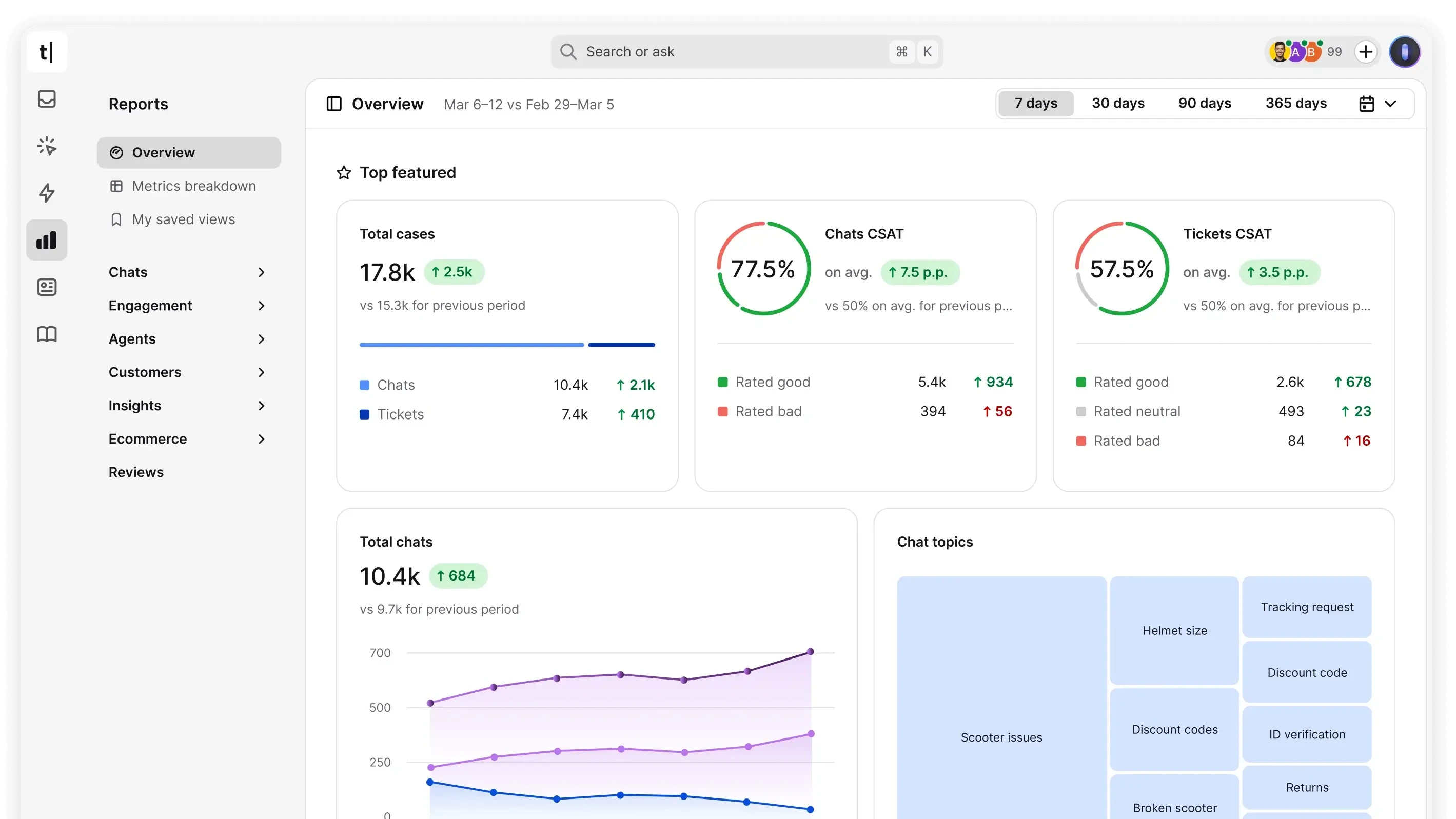Open the contact card icon in rail
The height and width of the screenshot is (819, 1456).
tap(46, 287)
